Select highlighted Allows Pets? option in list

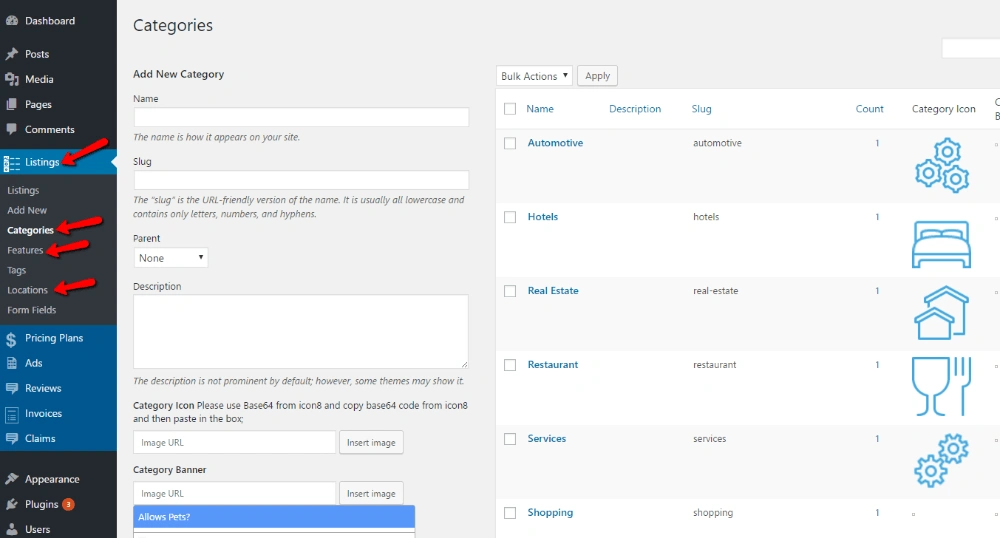pyautogui.click(x=274, y=517)
